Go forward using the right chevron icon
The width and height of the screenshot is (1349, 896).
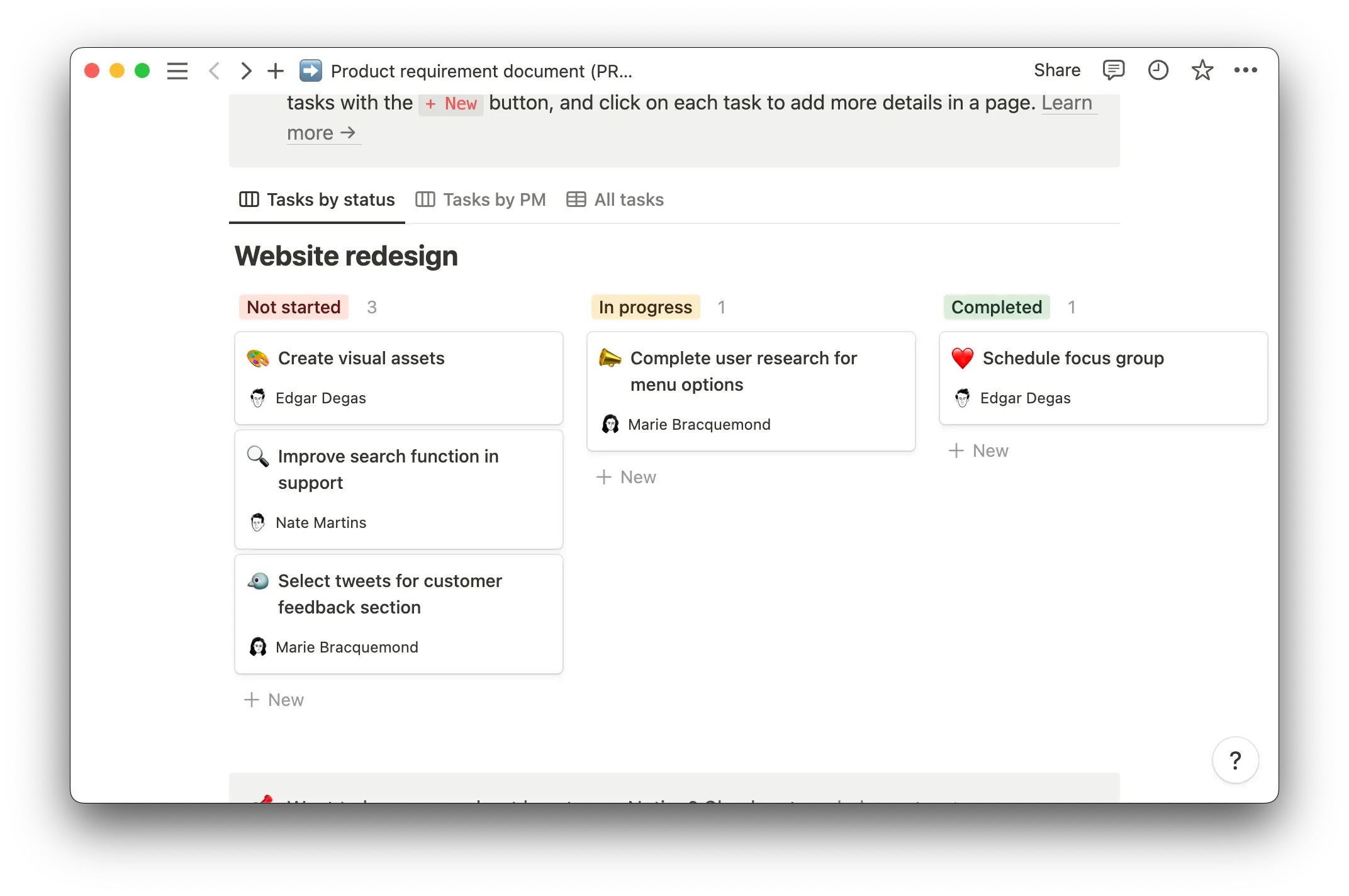click(245, 70)
